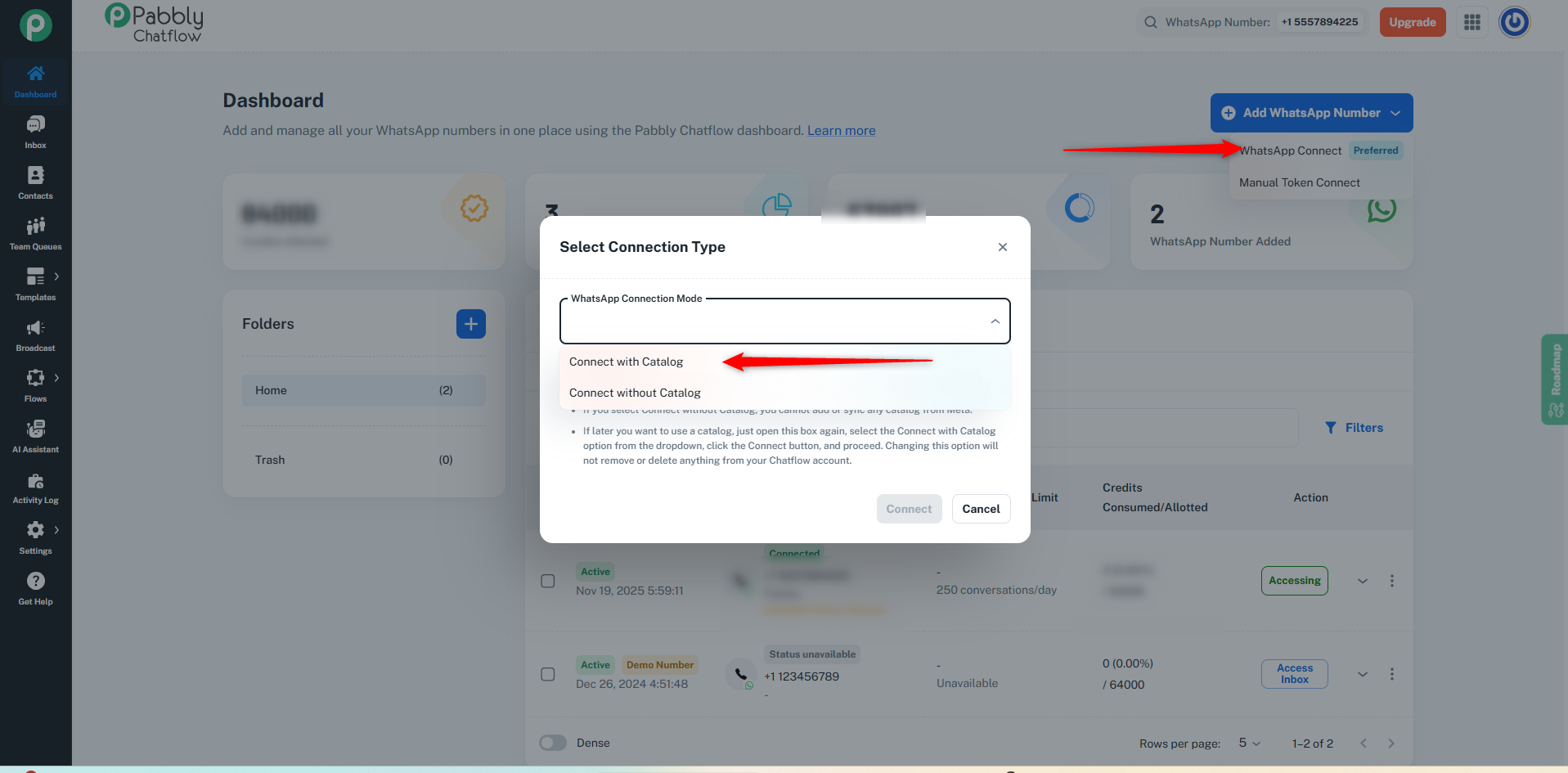Viewport: 1568px width, 773px height.
Task: Click the WhatsApp Number Added card
Action: click(1271, 222)
